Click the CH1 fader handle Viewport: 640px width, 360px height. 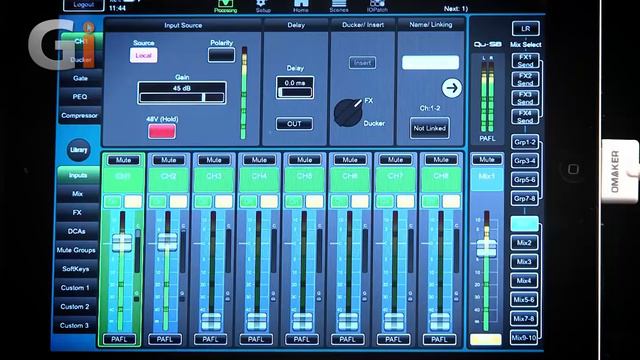[122, 242]
